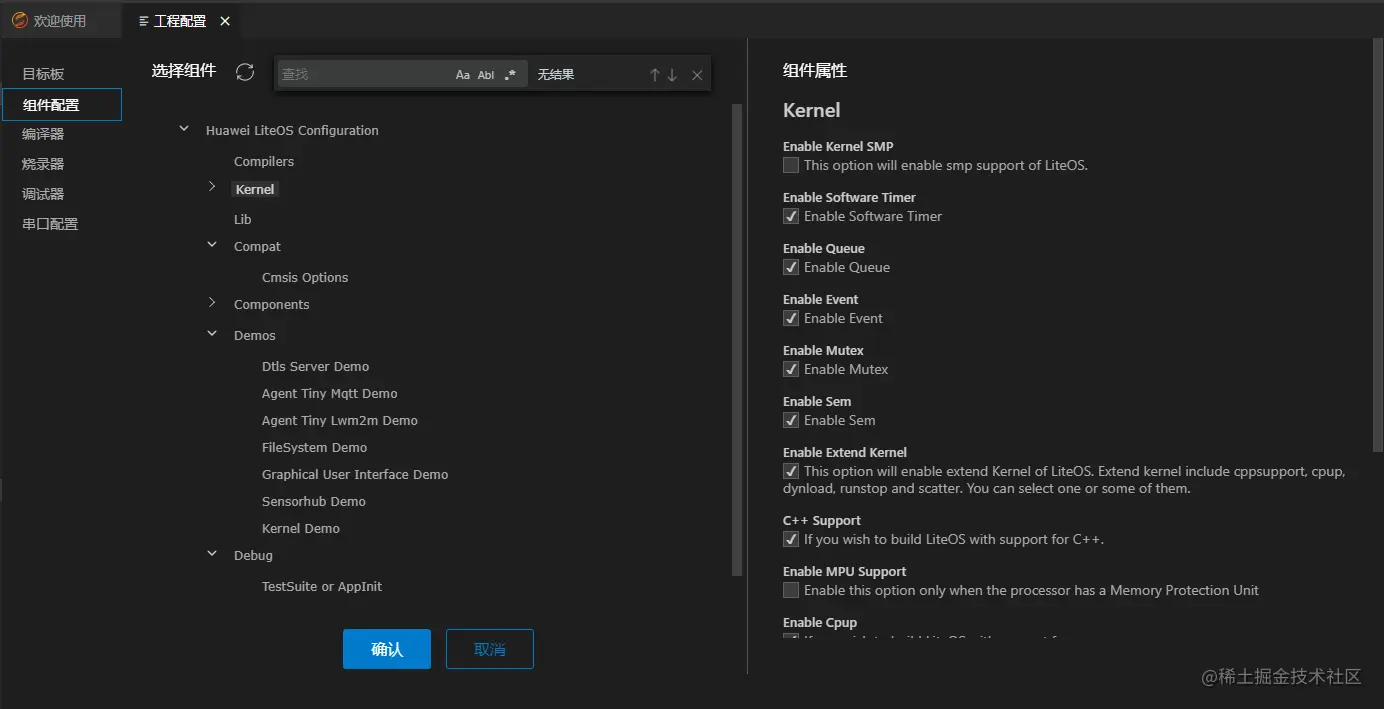Uncheck Enable Event checkbox
Screen dimensions: 1384x709
pyautogui.click(x=791, y=318)
